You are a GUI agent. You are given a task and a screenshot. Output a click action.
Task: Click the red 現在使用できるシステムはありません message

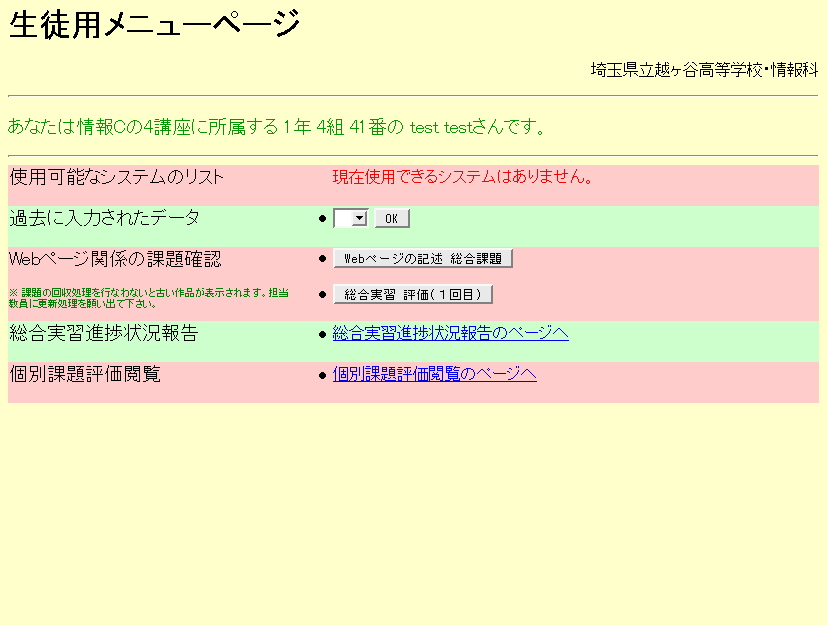[x=463, y=177]
